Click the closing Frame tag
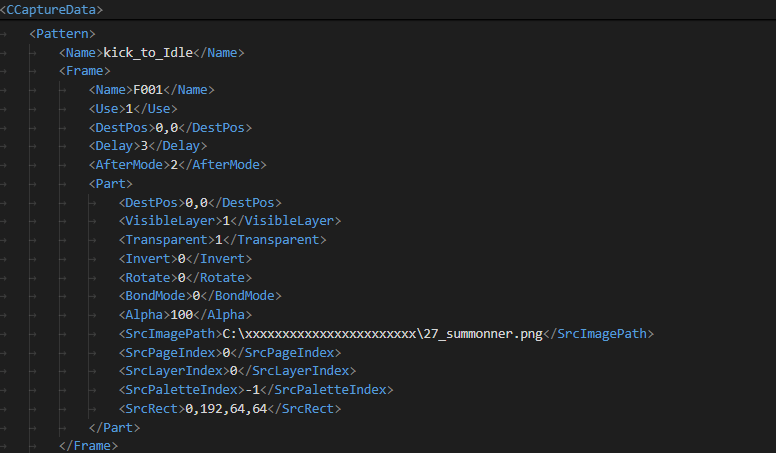 tap(88, 446)
